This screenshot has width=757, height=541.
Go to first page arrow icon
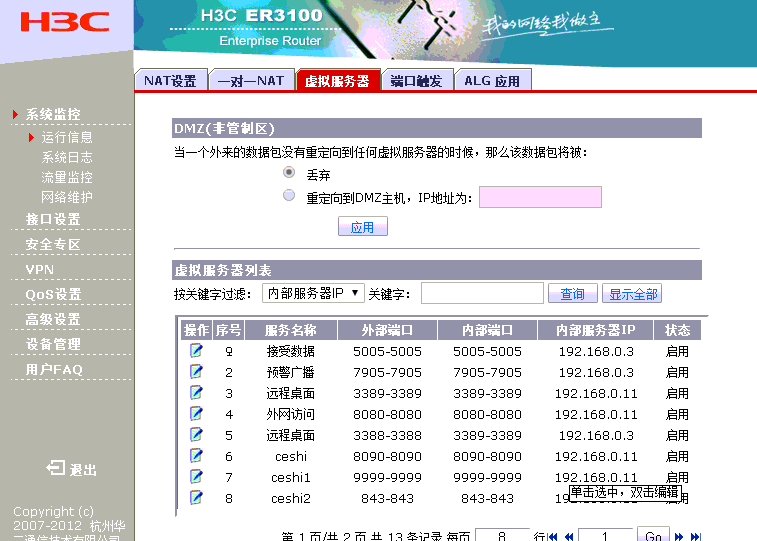click(553, 537)
